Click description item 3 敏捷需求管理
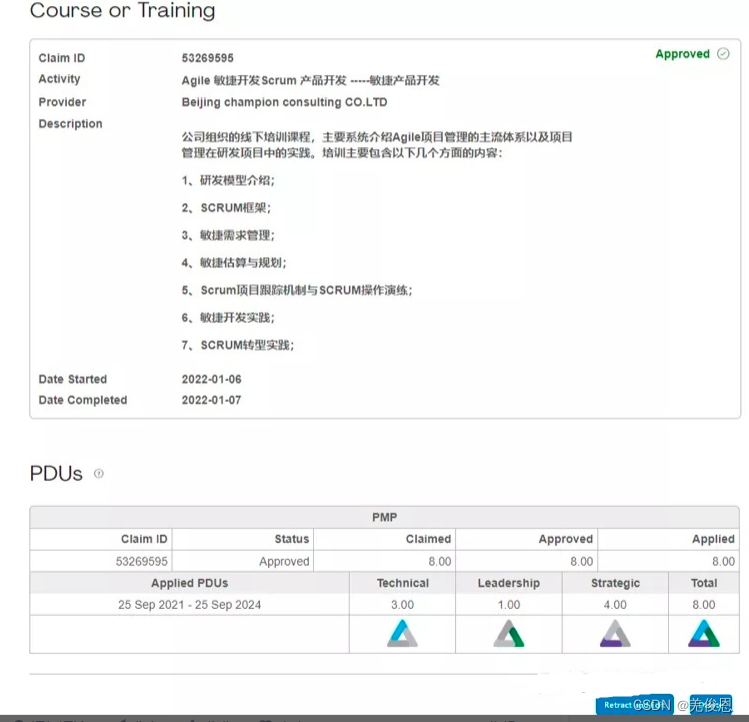The width and height of the screenshot is (749, 722). point(228,235)
